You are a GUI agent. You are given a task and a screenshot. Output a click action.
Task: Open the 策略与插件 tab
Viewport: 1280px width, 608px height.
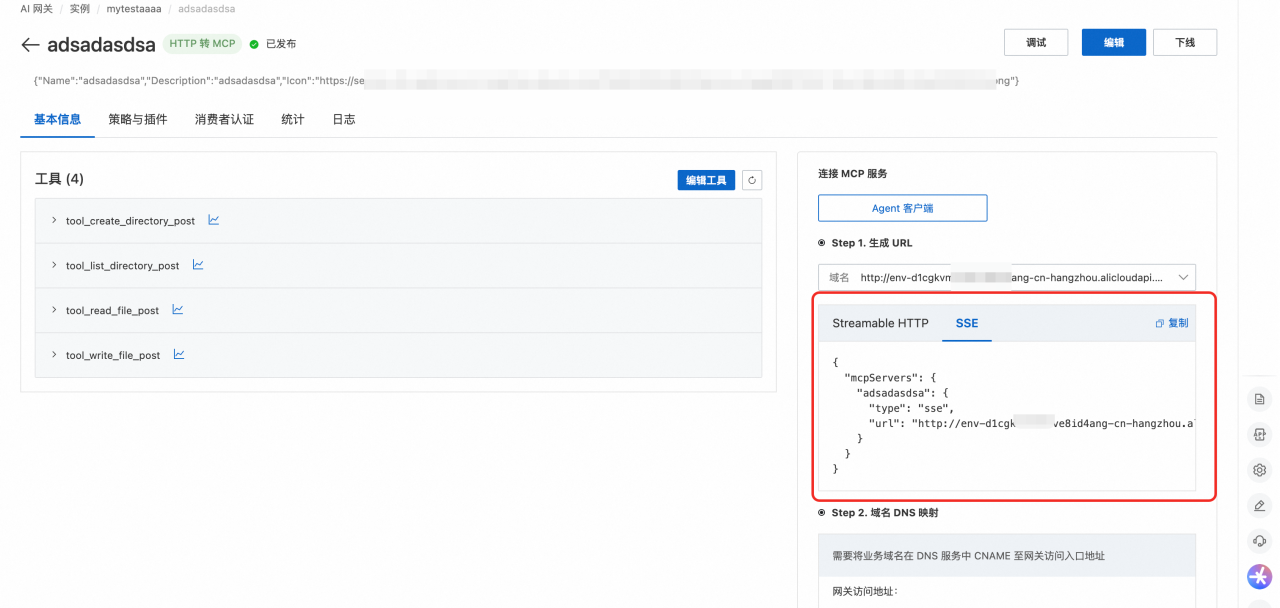[x=138, y=119]
